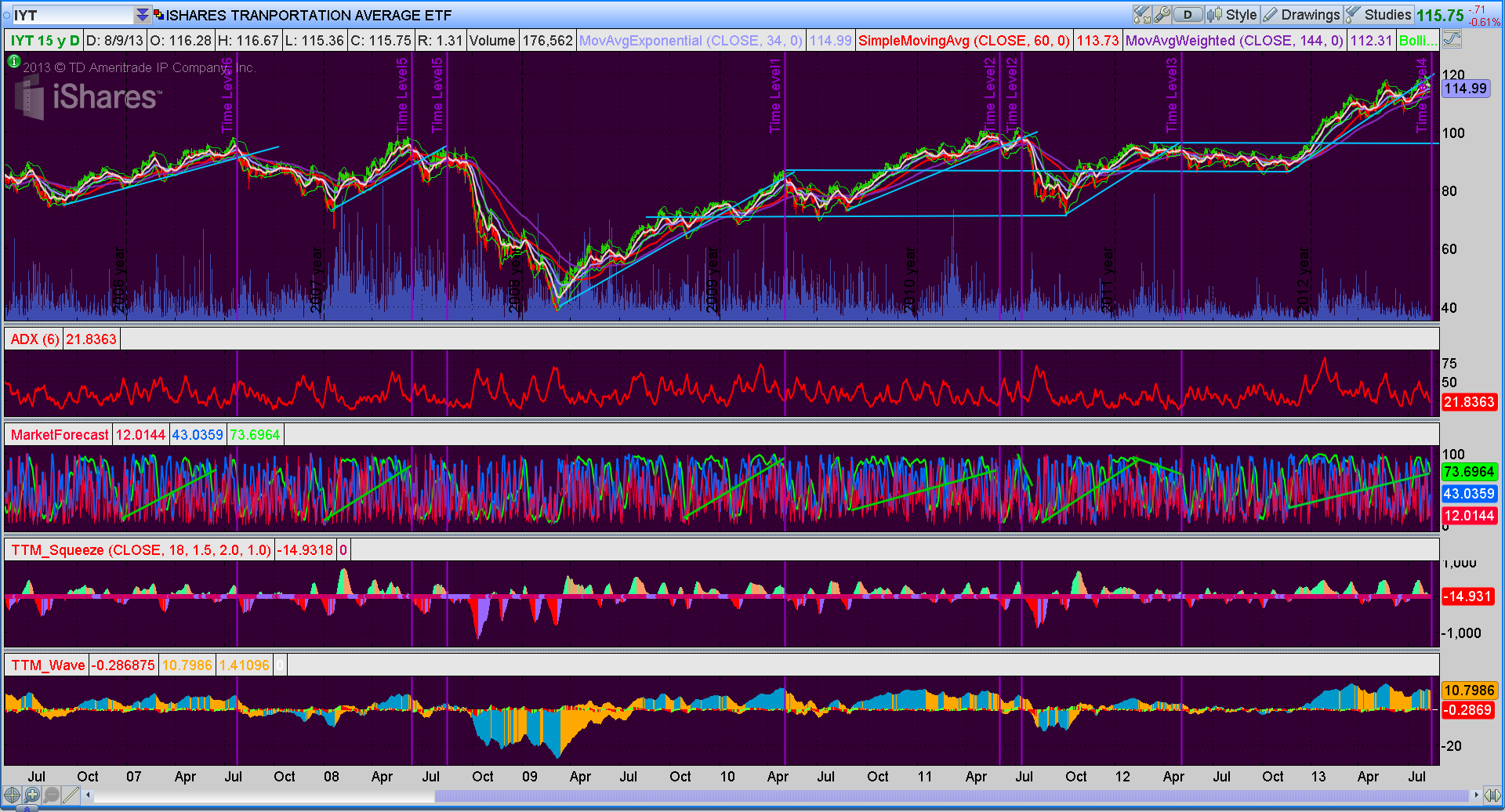This screenshot has width=1505, height=812.
Task: Open the Drawings menu
Action: pyautogui.click(x=1302, y=15)
